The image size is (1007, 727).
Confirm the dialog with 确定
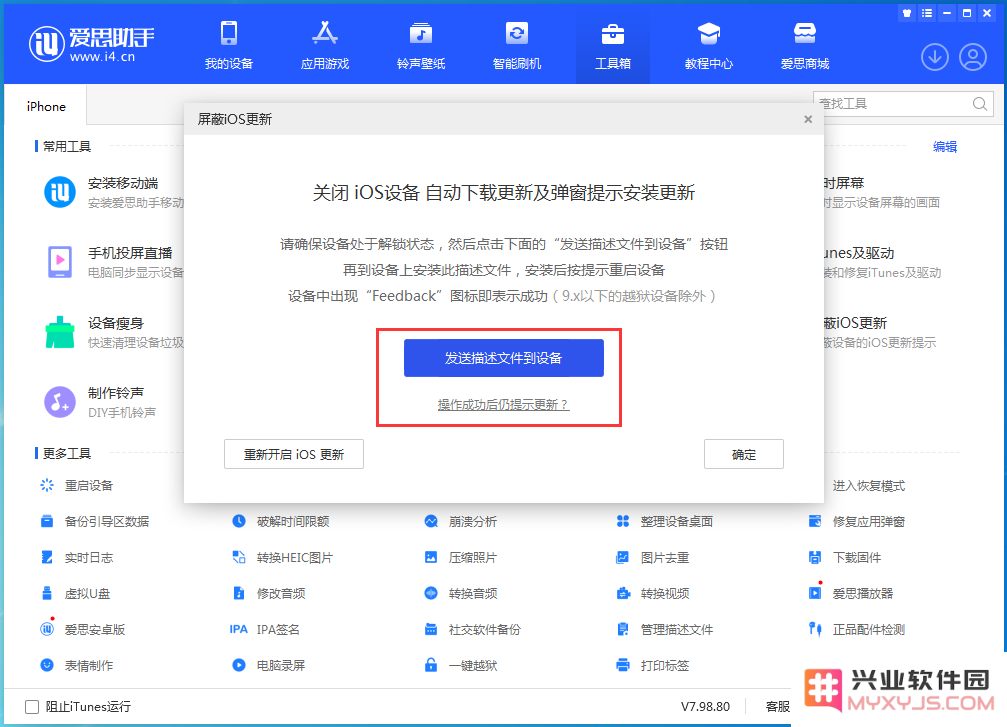point(744,454)
